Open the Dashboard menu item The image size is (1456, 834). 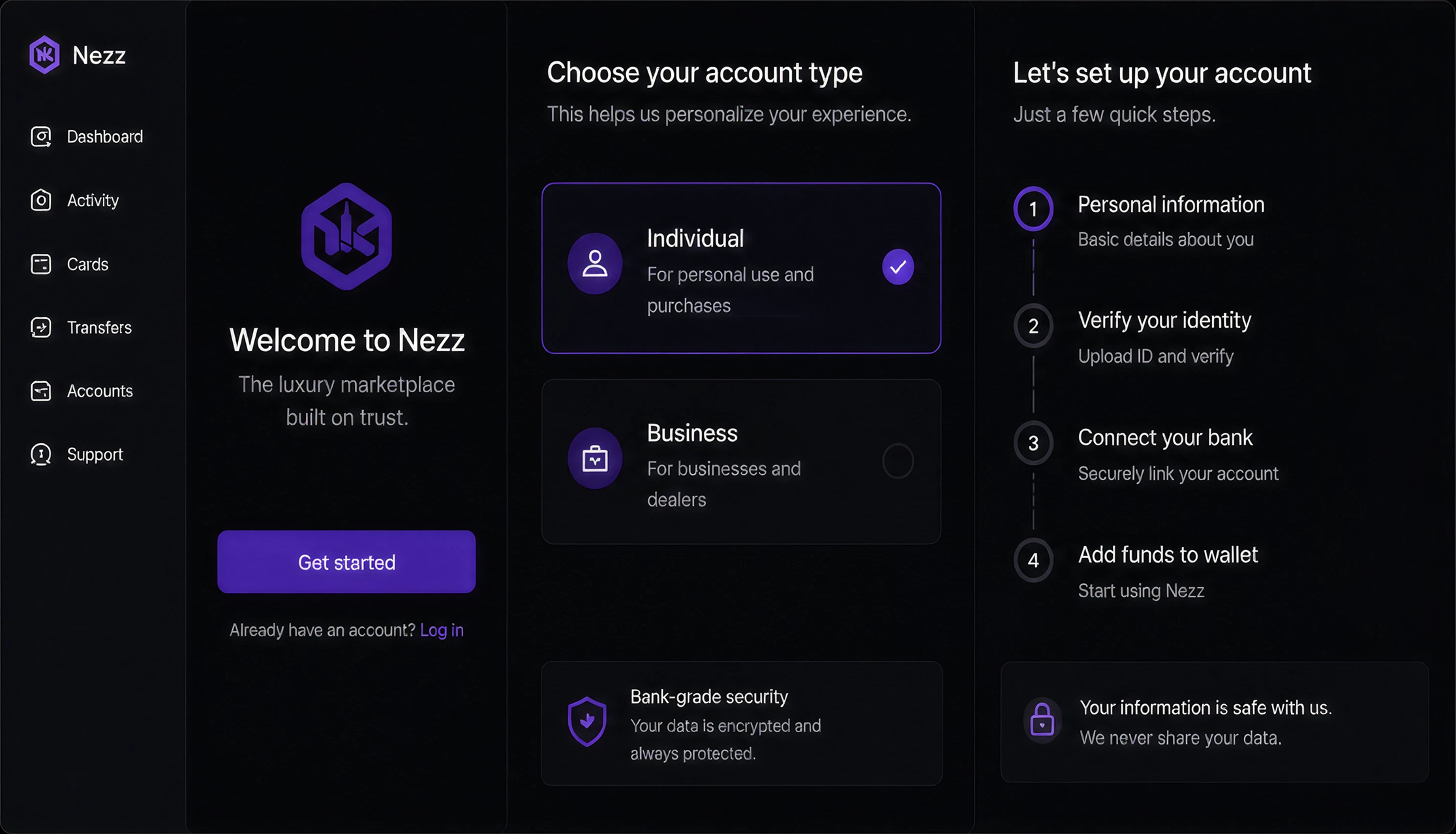[87, 136]
